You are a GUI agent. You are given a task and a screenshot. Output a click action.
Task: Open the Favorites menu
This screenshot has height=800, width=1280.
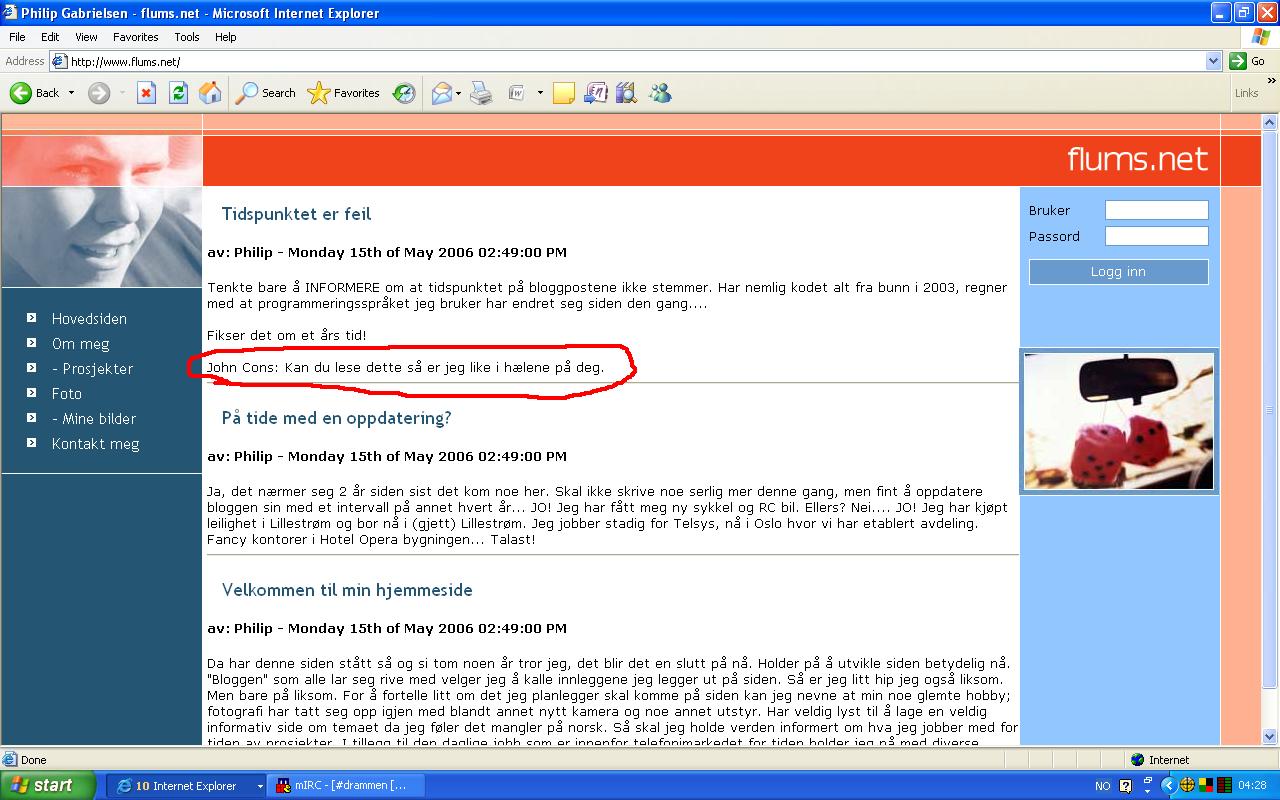coord(135,37)
